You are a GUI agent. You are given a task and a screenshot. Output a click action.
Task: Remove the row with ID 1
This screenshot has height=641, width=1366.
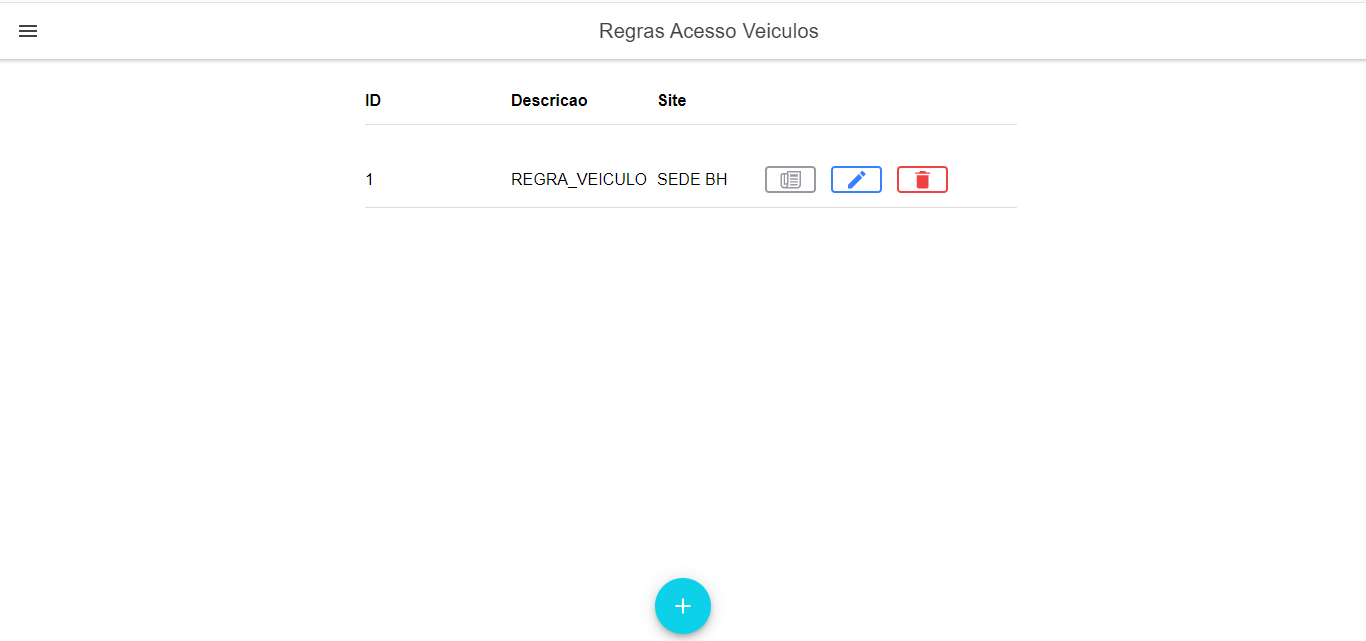[x=922, y=180]
